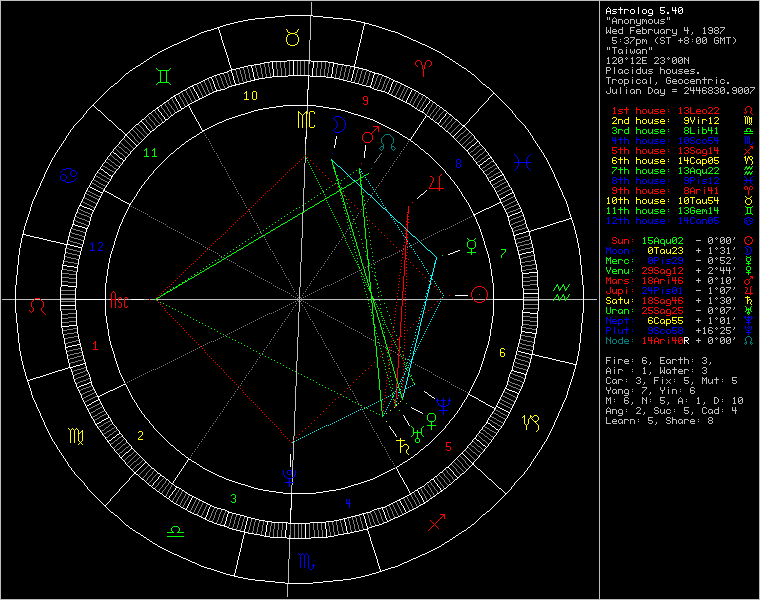Click house number 10 in the wheel
760x600 pixels.
(250, 96)
